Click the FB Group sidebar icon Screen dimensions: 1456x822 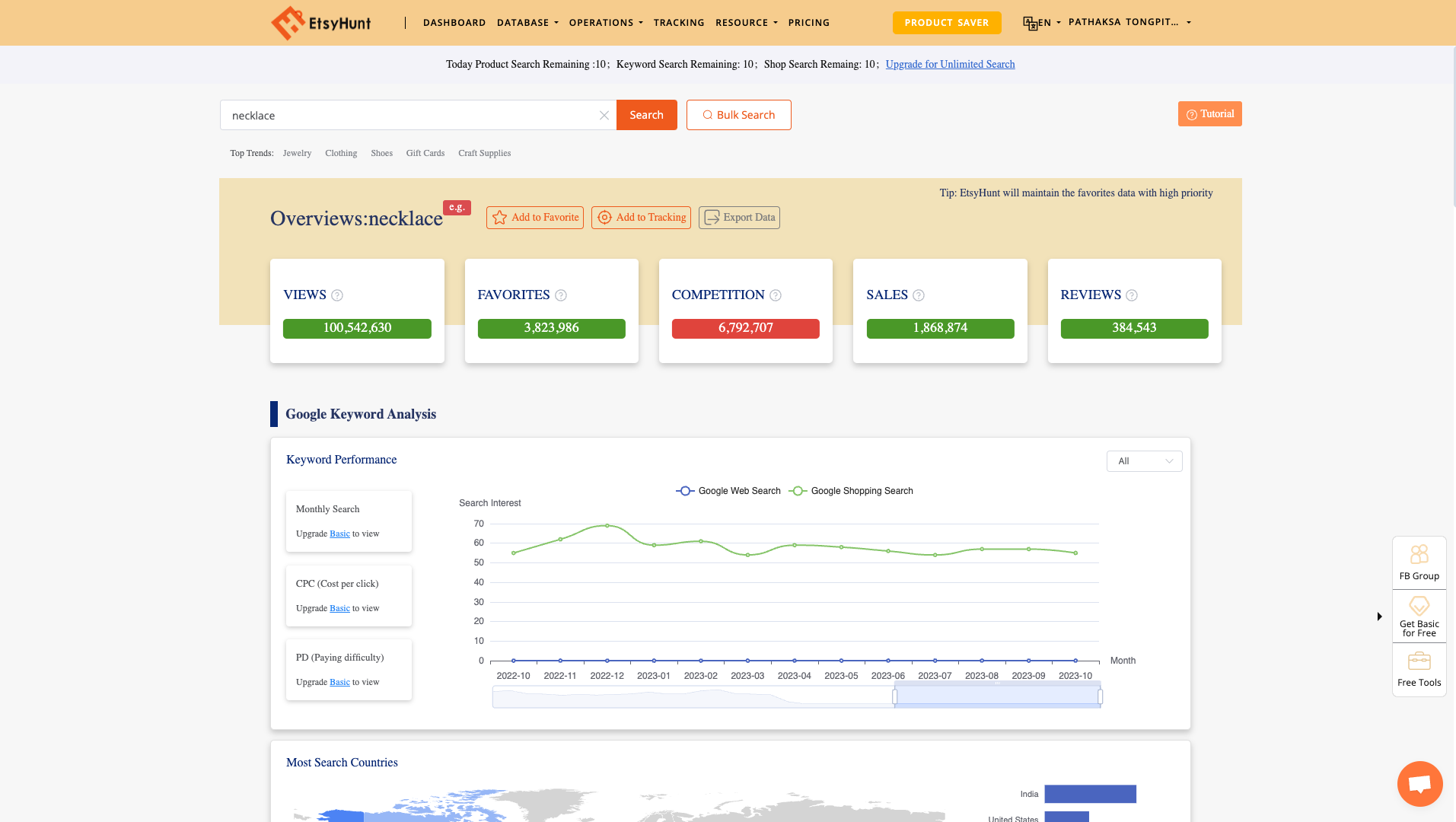click(1419, 554)
